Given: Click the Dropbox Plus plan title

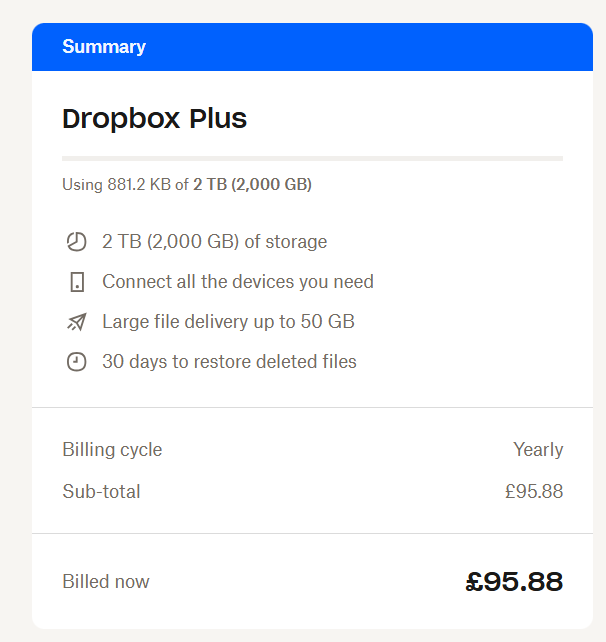Looking at the screenshot, I should coord(154,119).
